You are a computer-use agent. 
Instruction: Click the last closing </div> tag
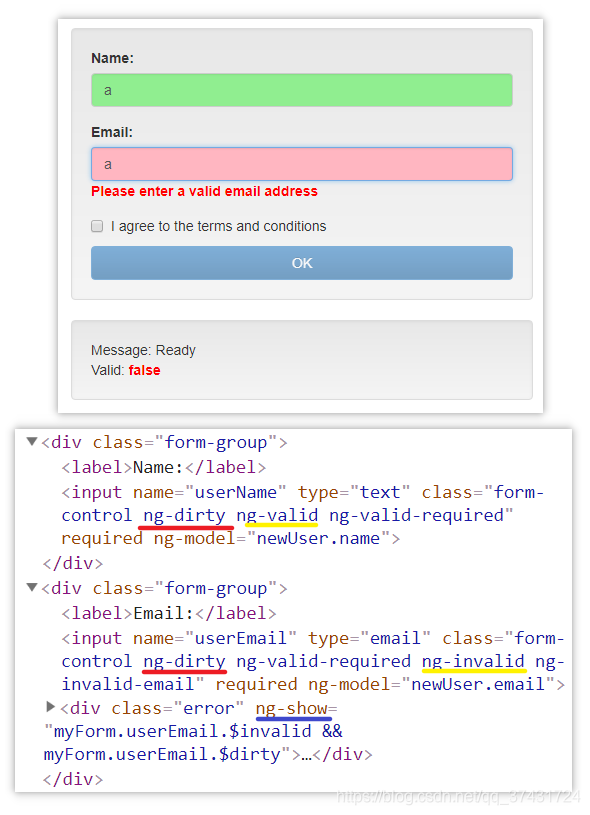(x=73, y=779)
